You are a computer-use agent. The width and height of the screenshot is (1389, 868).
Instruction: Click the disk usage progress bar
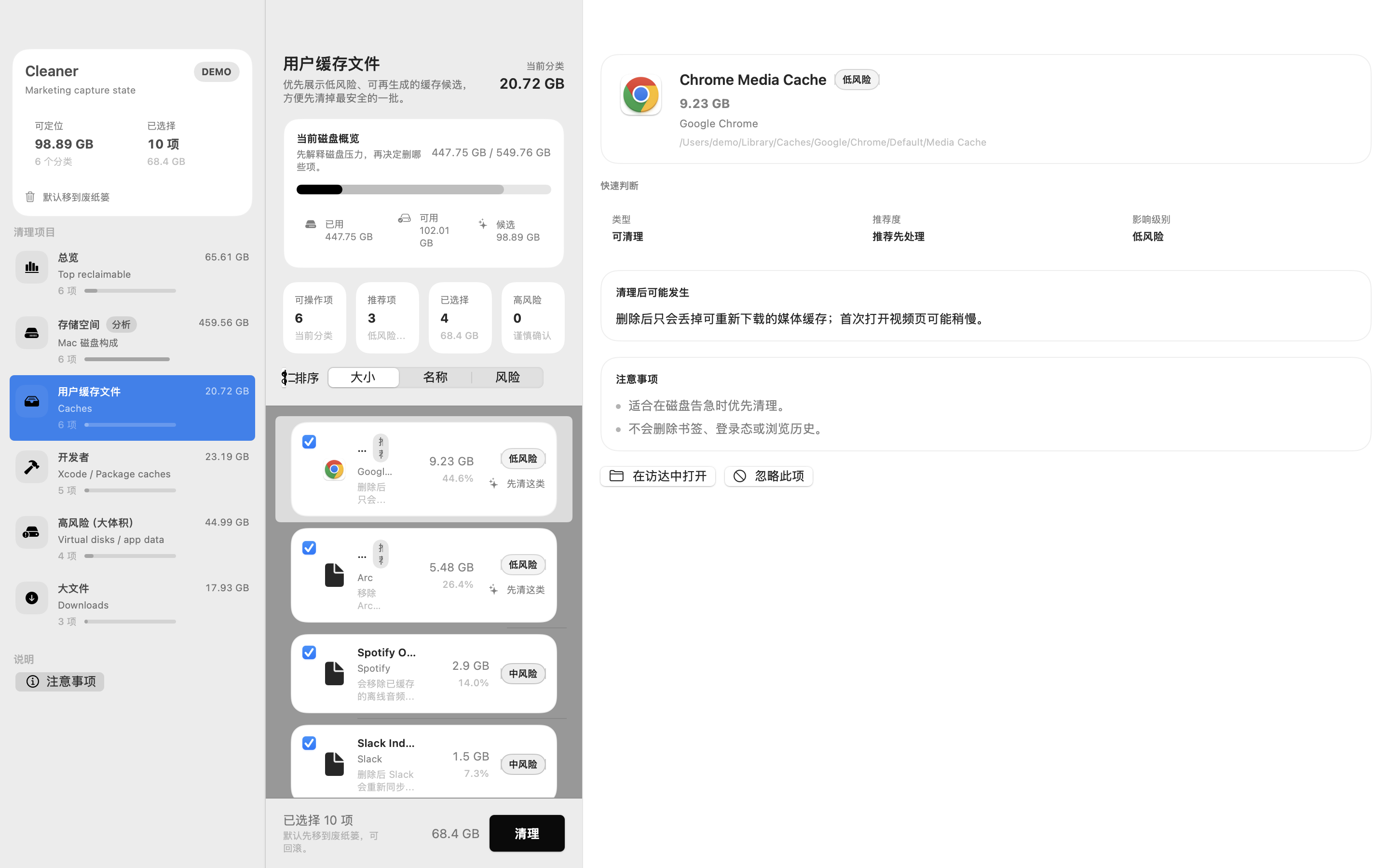click(423, 190)
